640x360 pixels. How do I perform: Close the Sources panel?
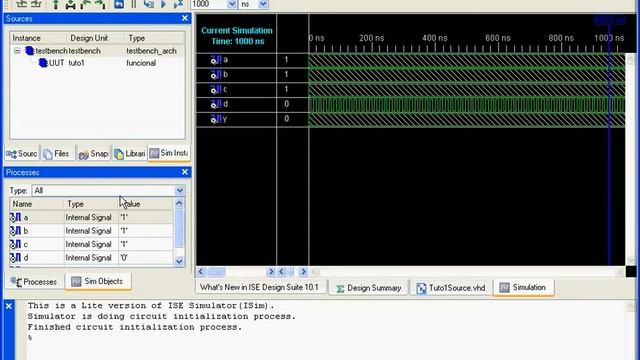pyautogui.click(x=184, y=18)
